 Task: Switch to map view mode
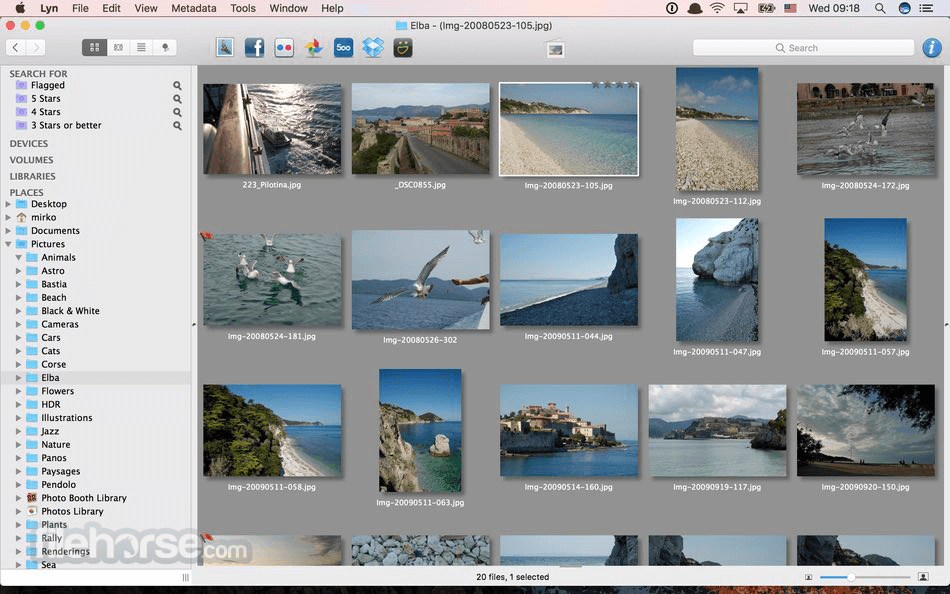click(164, 47)
